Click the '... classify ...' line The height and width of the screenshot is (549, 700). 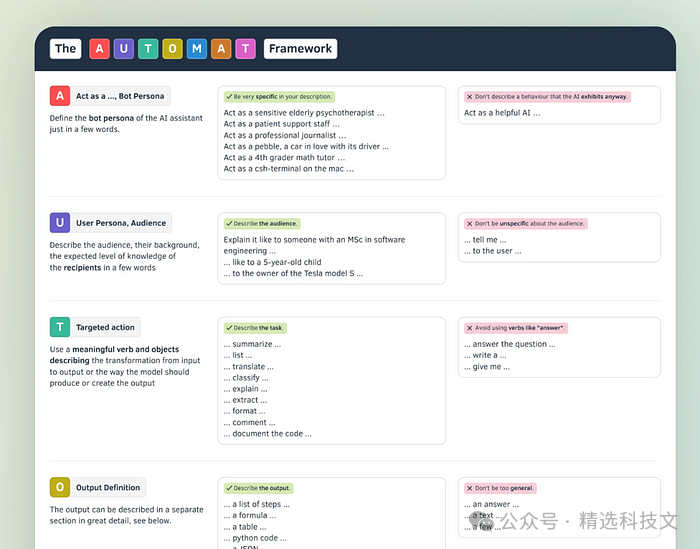(x=246, y=378)
